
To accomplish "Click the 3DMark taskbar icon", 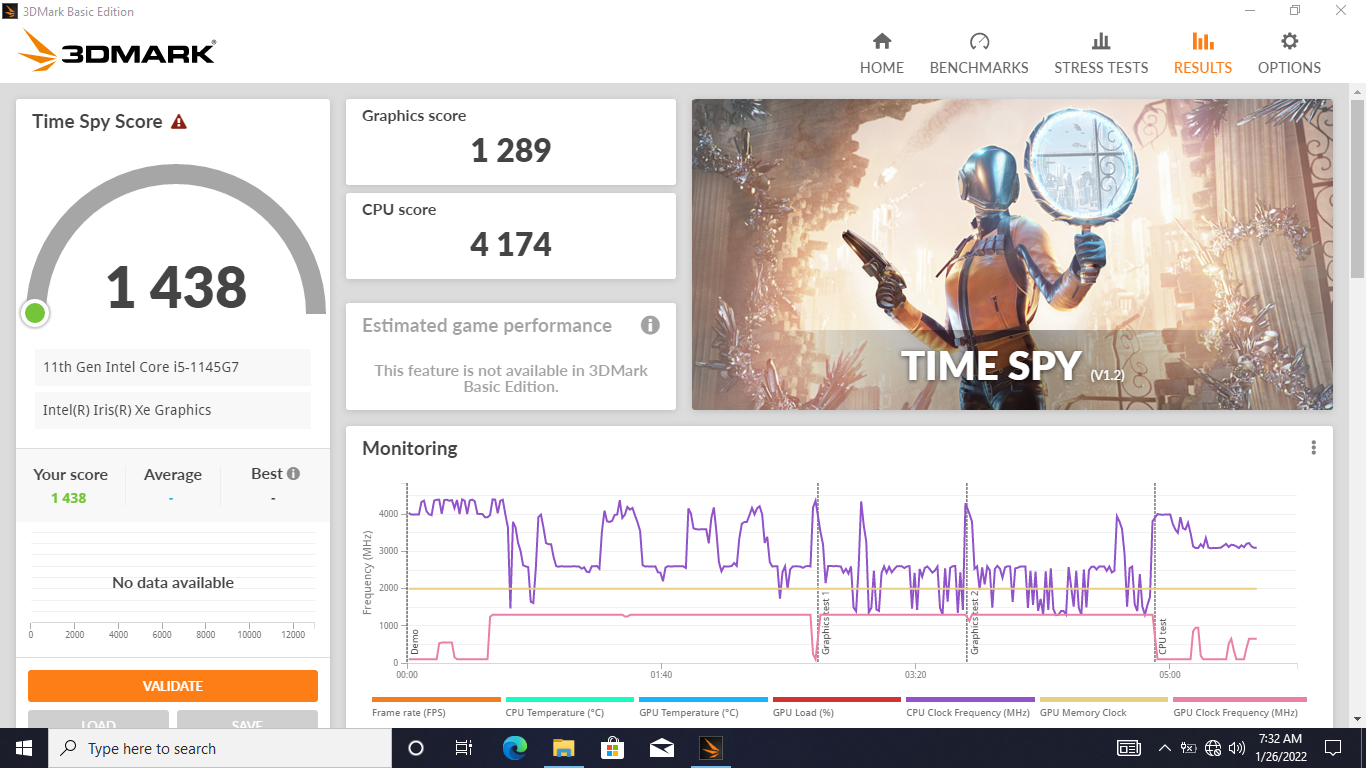I will [710, 748].
